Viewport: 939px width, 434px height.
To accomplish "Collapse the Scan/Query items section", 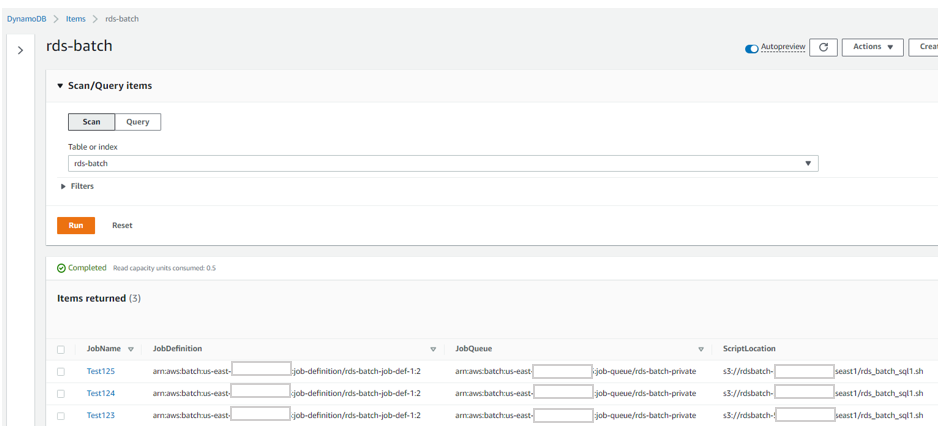I will 104,86.
